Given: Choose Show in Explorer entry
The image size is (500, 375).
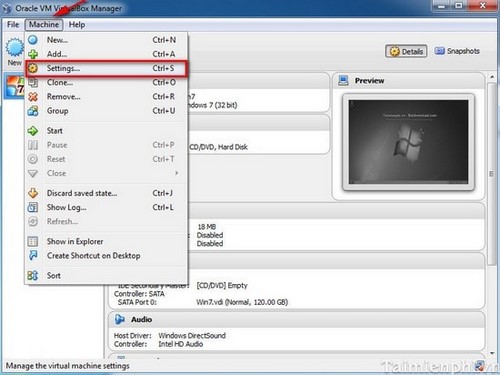Looking at the screenshot, I should click(106, 241).
